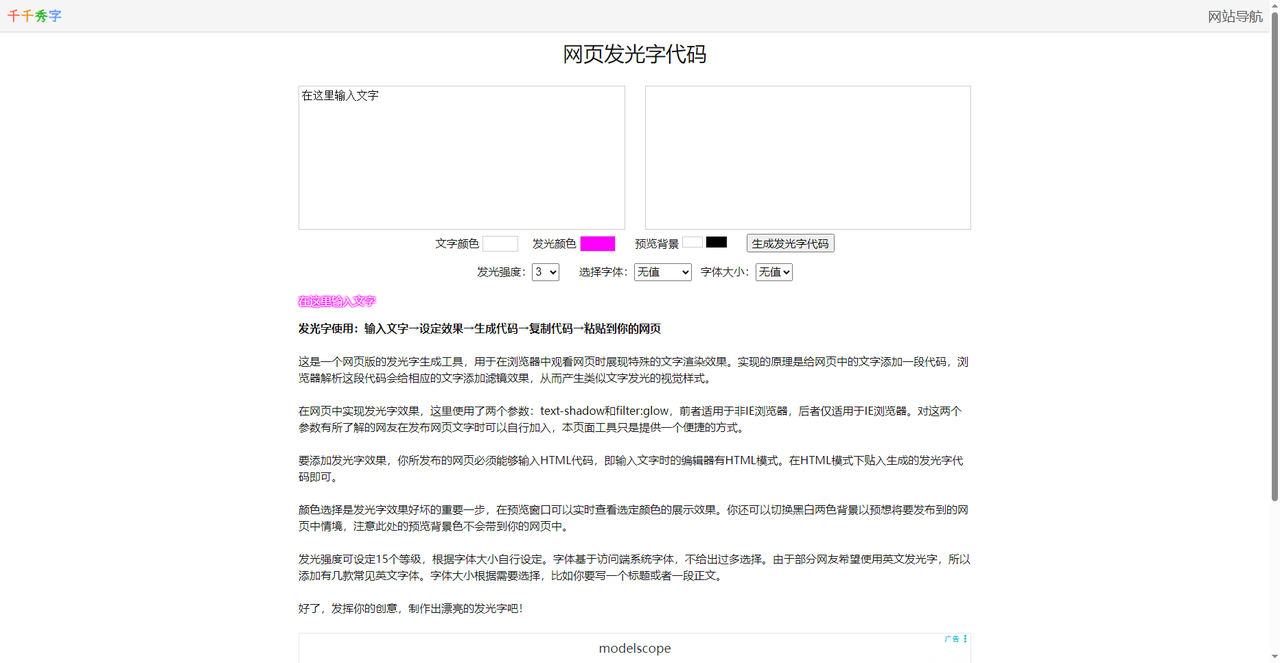1280x663 pixels.
Task: Click the 生成发光字代码 button
Action: (790, 244)
